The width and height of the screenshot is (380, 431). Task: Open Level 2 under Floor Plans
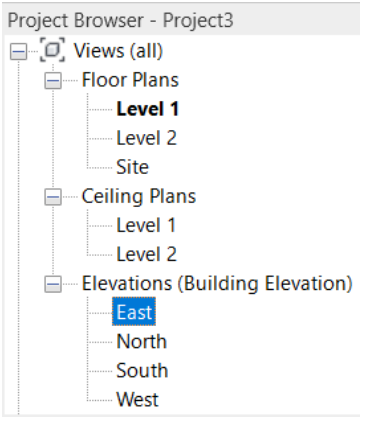pyautogui.click(x=146, y=138)
